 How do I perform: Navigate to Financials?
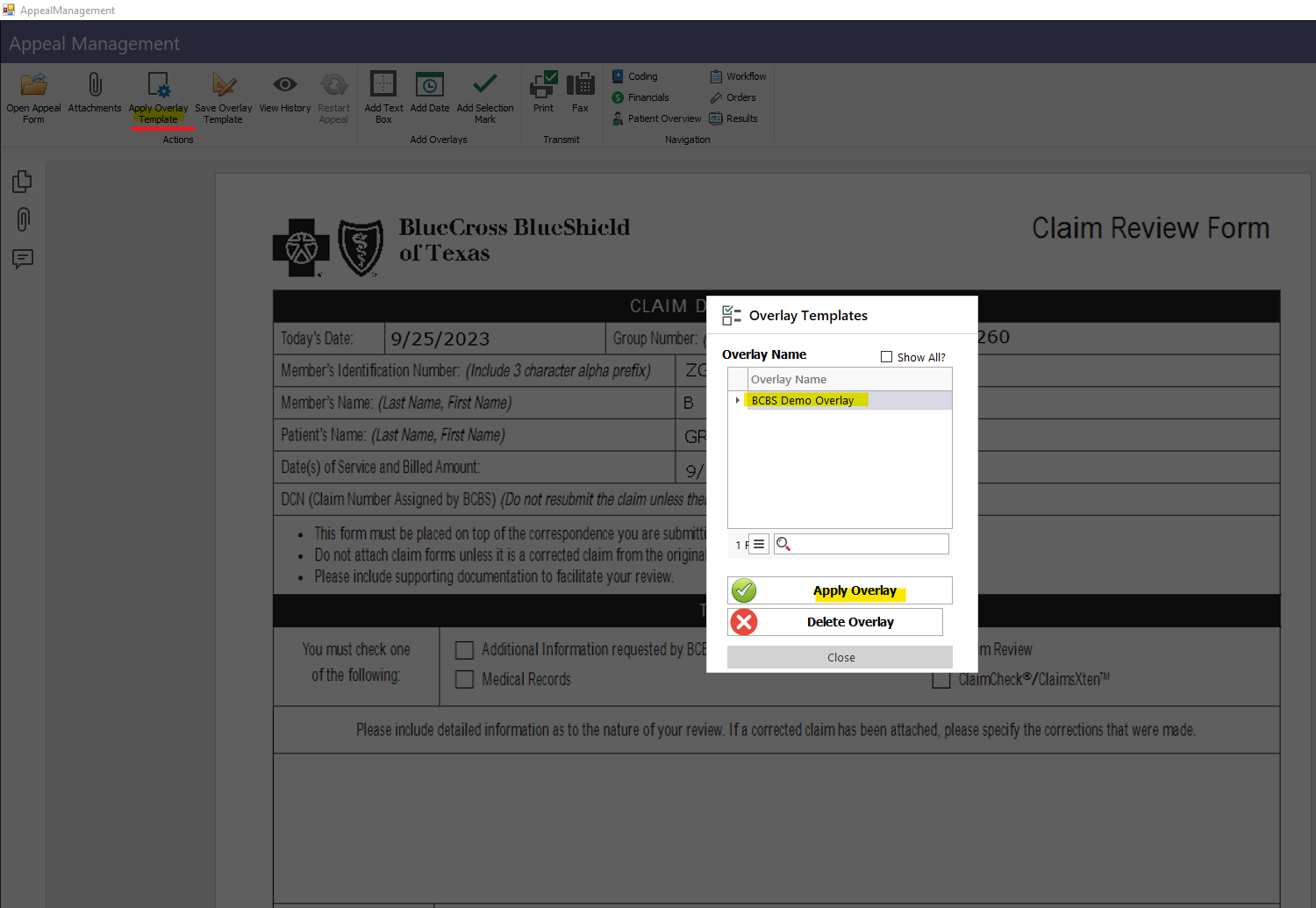[x=640, y=97]
